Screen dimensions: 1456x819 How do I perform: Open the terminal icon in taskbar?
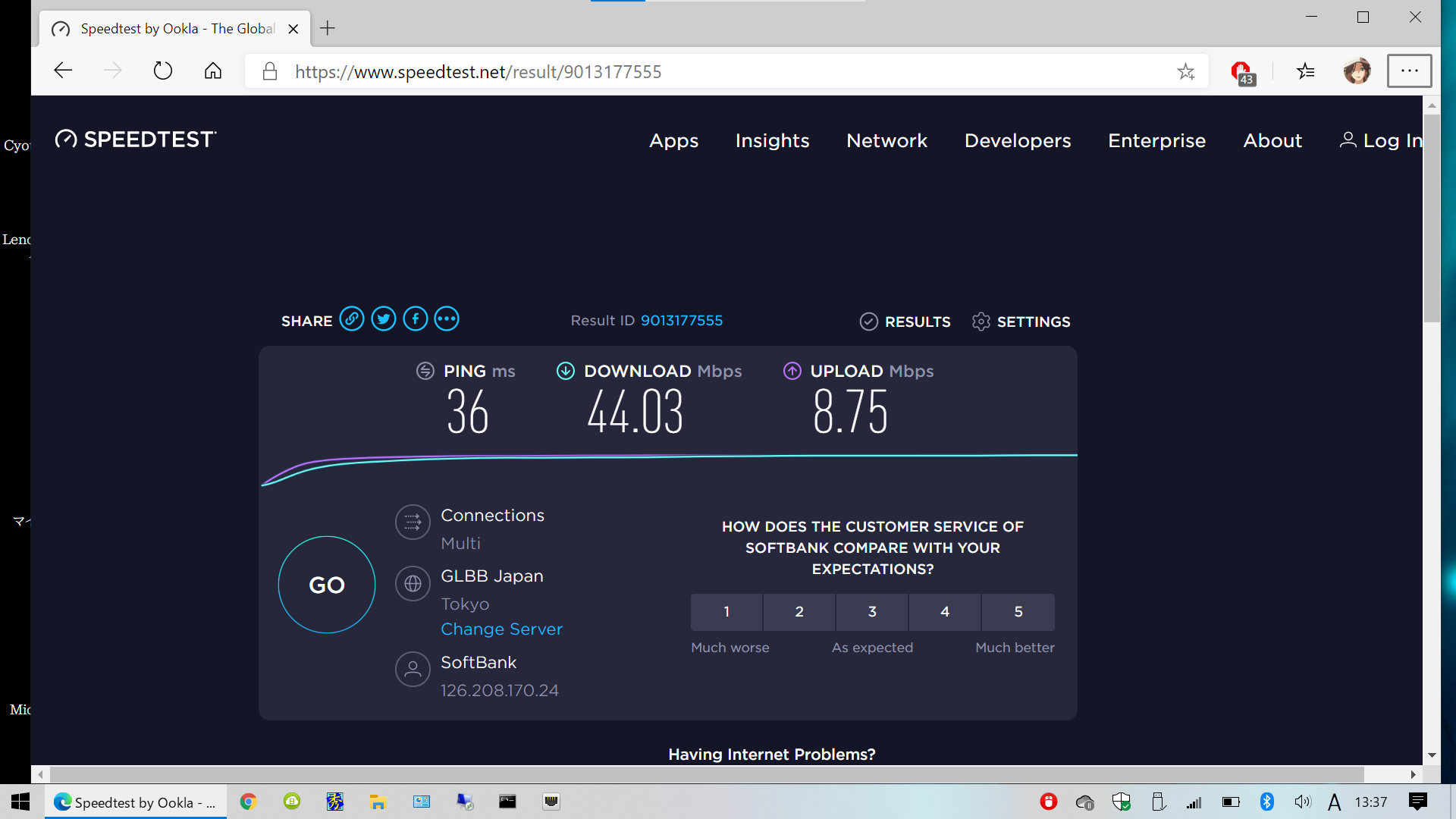[507, 802]
